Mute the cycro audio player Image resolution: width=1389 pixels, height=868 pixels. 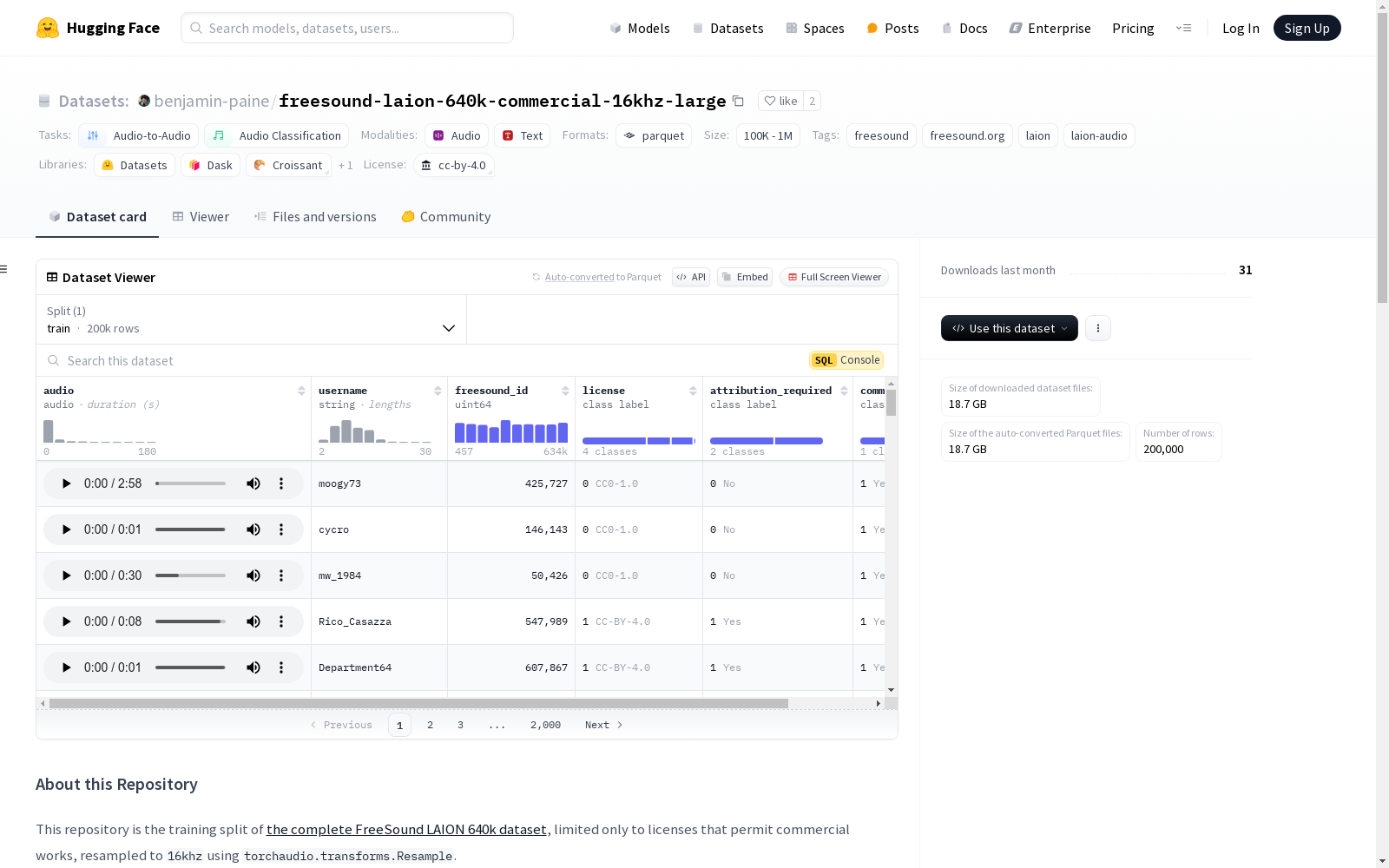click(253, 529)
